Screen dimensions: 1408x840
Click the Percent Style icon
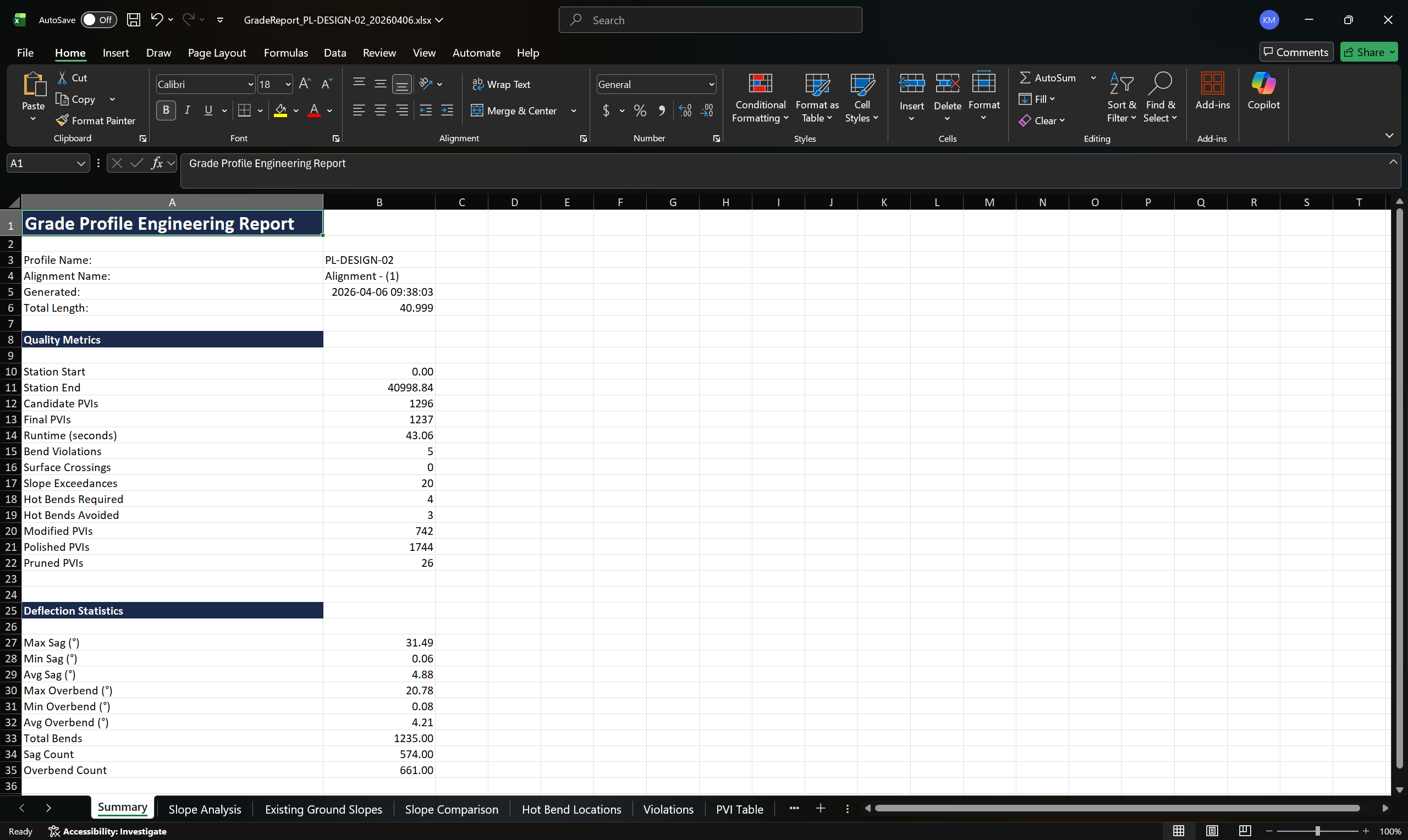coord(640,110)
